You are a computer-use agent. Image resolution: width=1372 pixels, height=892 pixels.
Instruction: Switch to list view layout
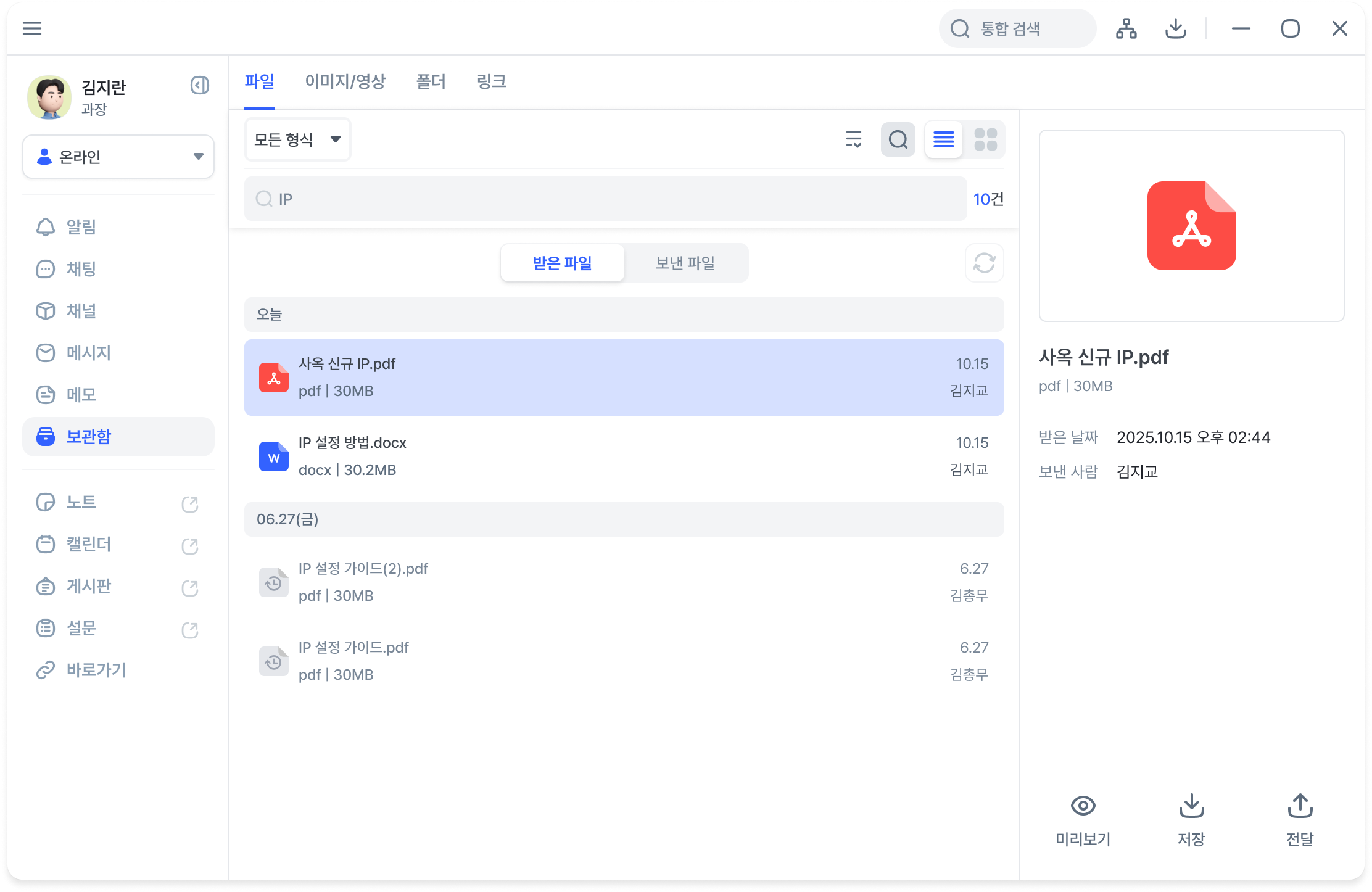click(x=943, y=139)
